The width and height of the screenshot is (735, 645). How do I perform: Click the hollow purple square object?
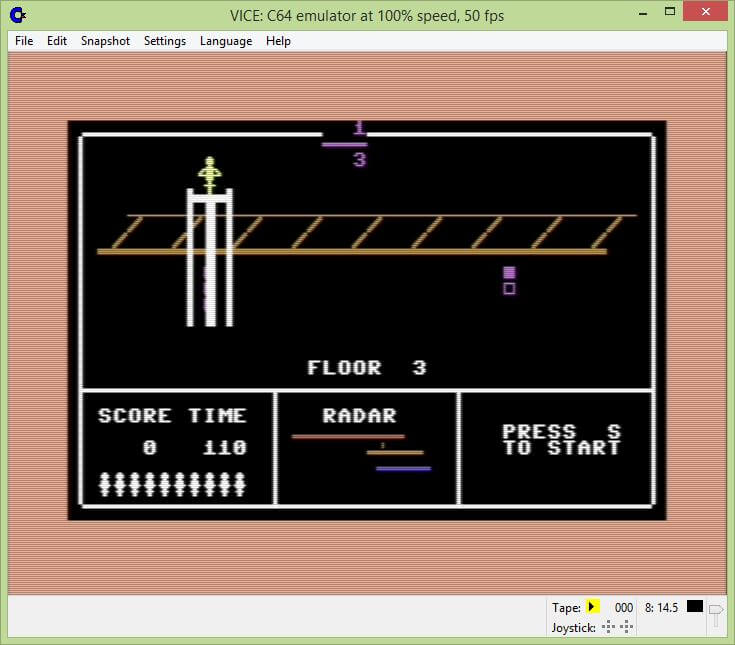(x=509, y=288)
